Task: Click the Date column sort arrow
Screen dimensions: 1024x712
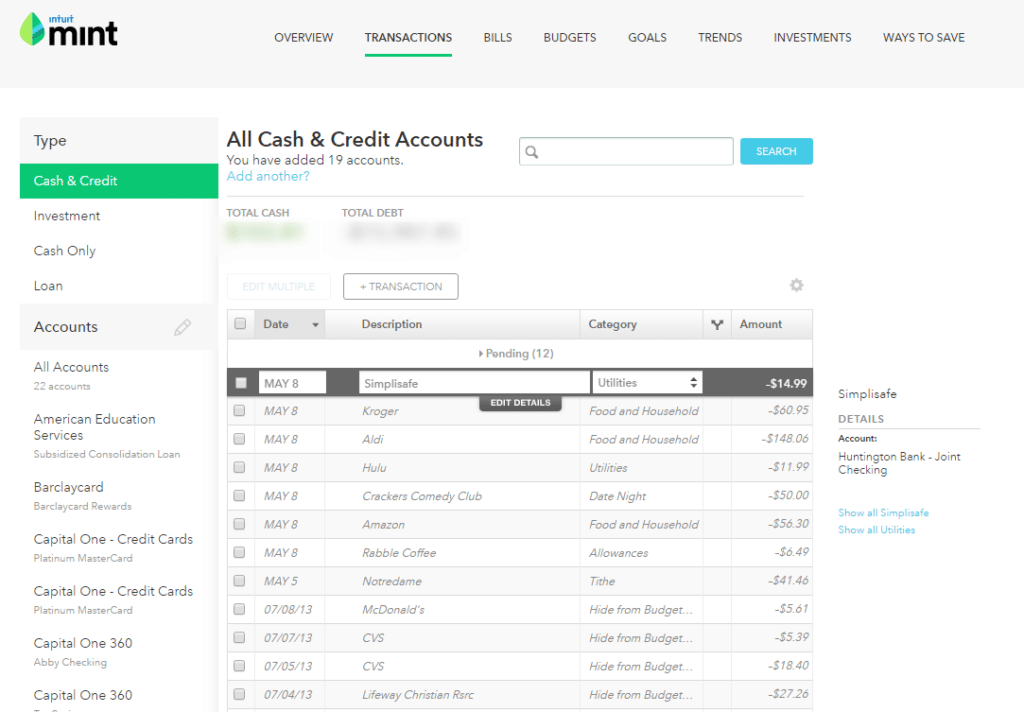Action: click(x=315, y=325)
